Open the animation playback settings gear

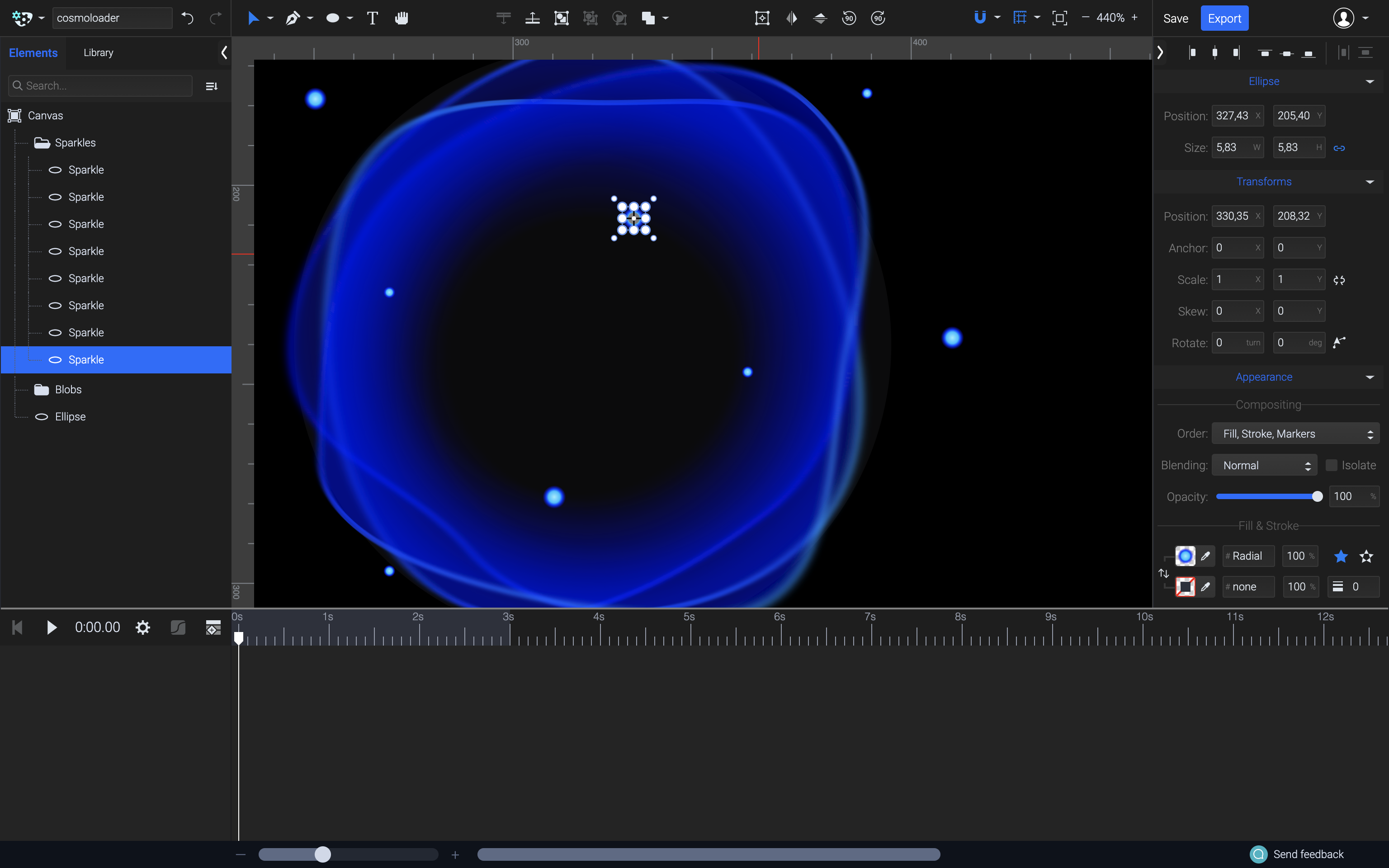[x=142, y=627]
